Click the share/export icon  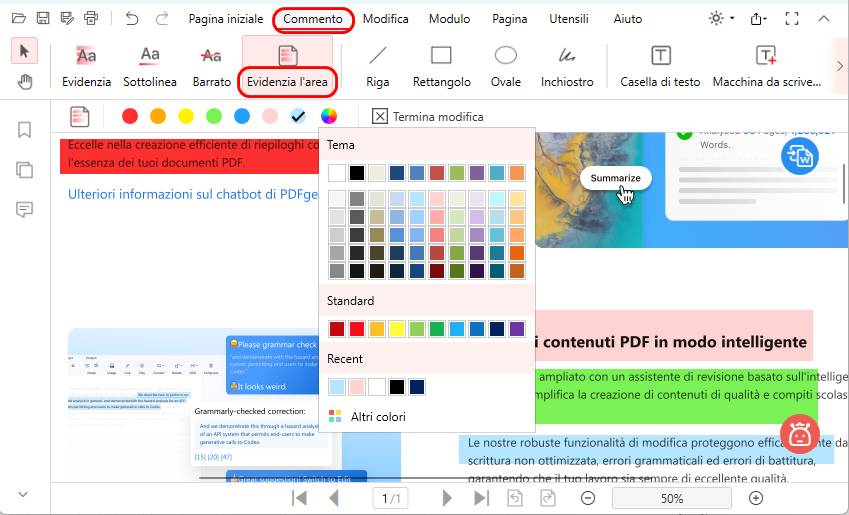coord(758,19)
